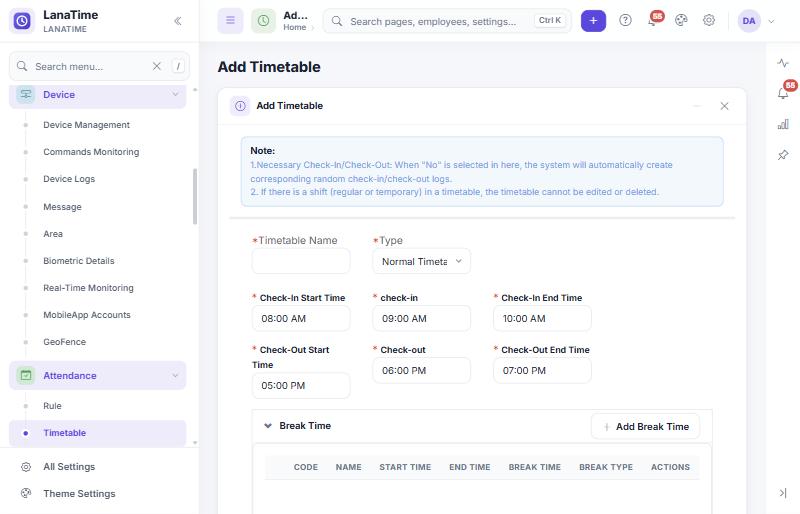800x514 pixels.
Task: Expand the right rail panel arrow
Action: tap(783, 493)
